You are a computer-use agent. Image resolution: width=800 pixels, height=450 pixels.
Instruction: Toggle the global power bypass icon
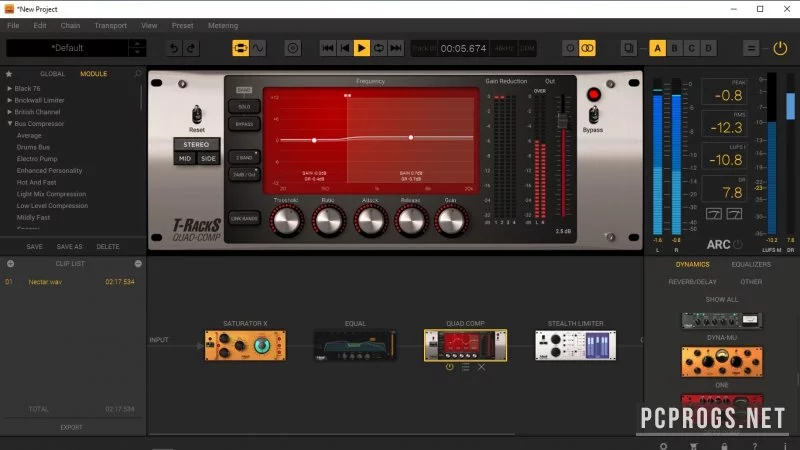coord(780,48)
